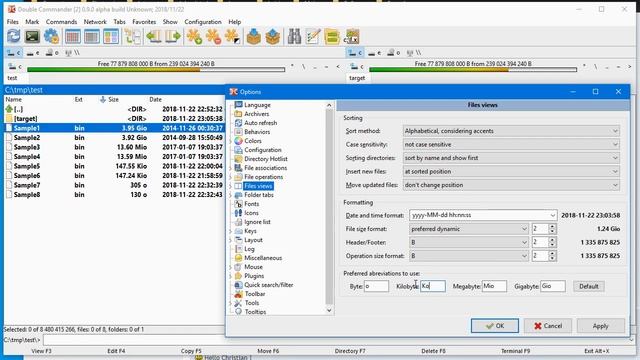This screenshot has height=360, width=640.
Task: Click the last toolbar icon after sync
Action: click(x=351, y=37)
